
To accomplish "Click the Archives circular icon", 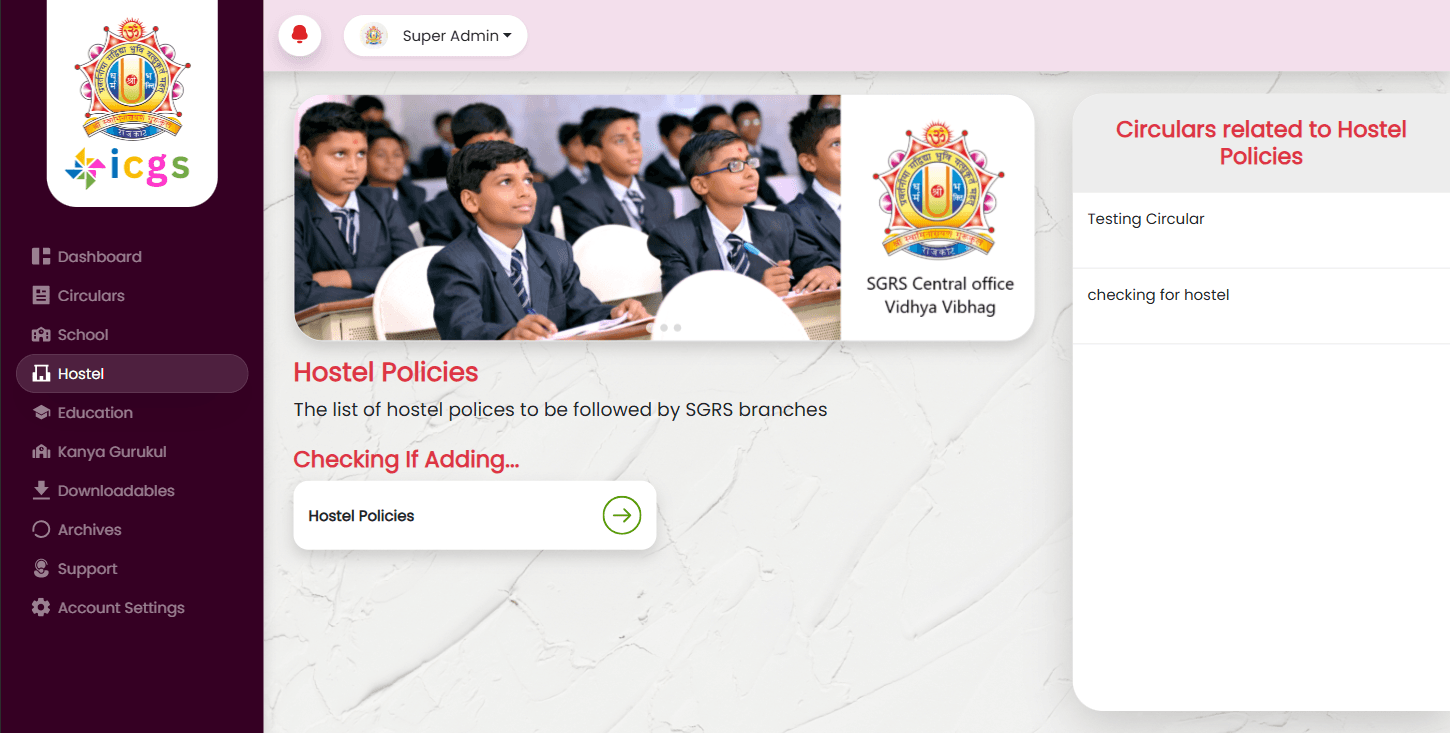I will click(x=41, y=530).
